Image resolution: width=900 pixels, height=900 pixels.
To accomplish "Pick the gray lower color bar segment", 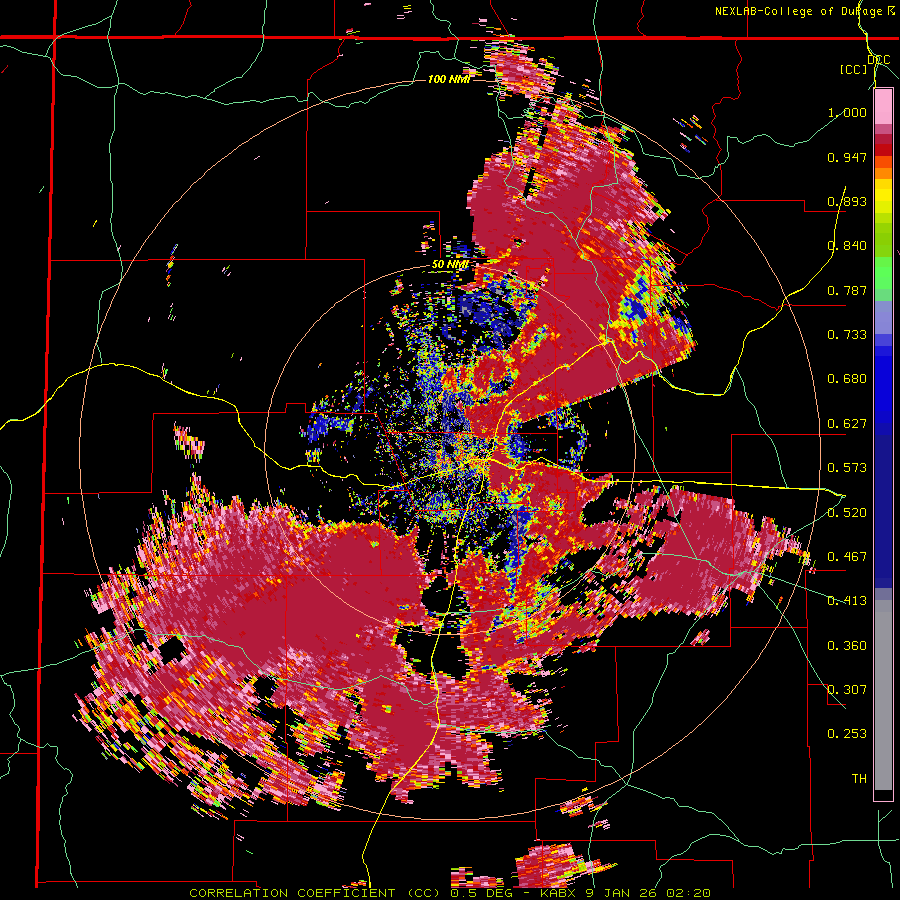I will click(x=883, y=695).
